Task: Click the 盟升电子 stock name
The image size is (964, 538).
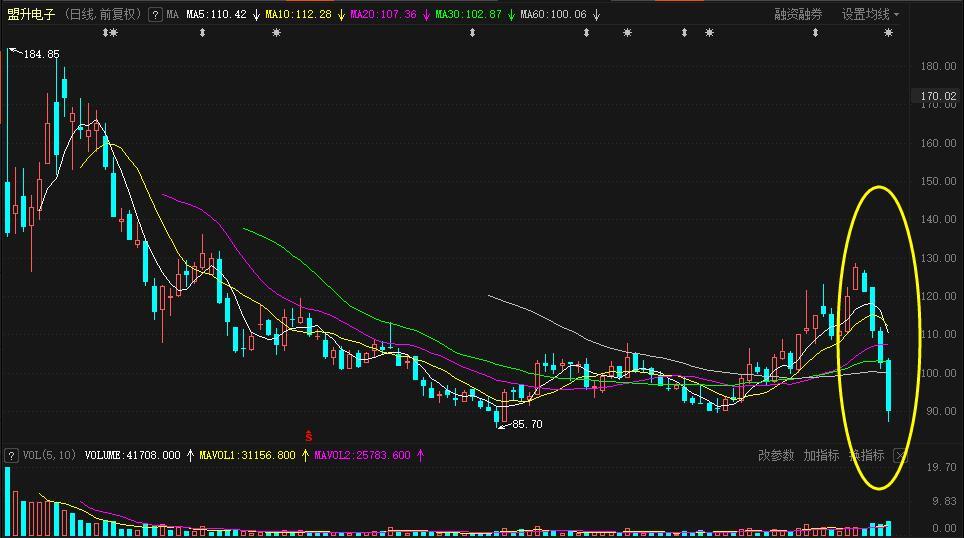Action: click(x=30, y=15)
